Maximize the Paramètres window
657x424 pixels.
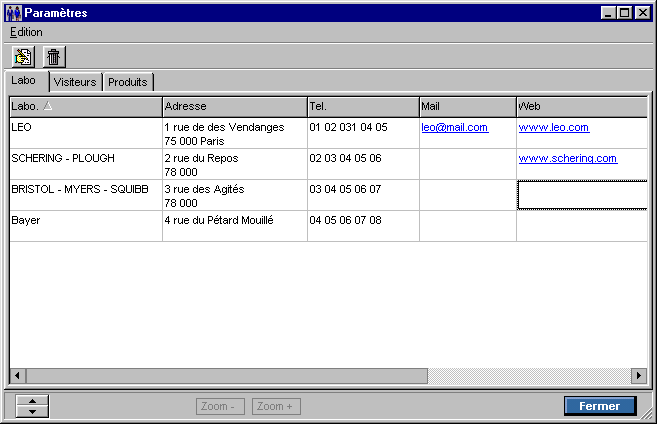coord(624,13)
